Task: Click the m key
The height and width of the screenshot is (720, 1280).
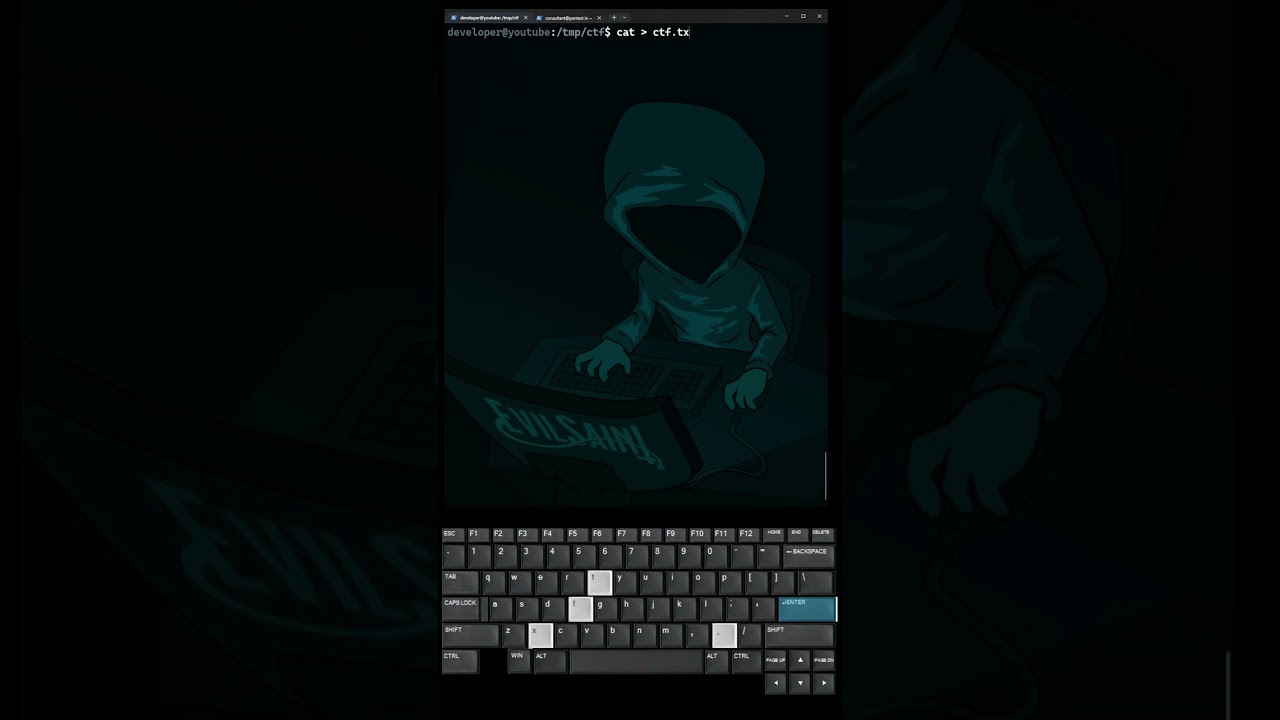Action: click(x=671, y=634)
